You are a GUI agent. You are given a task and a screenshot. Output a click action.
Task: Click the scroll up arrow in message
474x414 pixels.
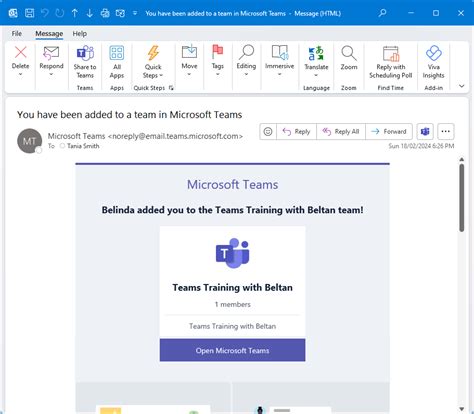point(462,159)
